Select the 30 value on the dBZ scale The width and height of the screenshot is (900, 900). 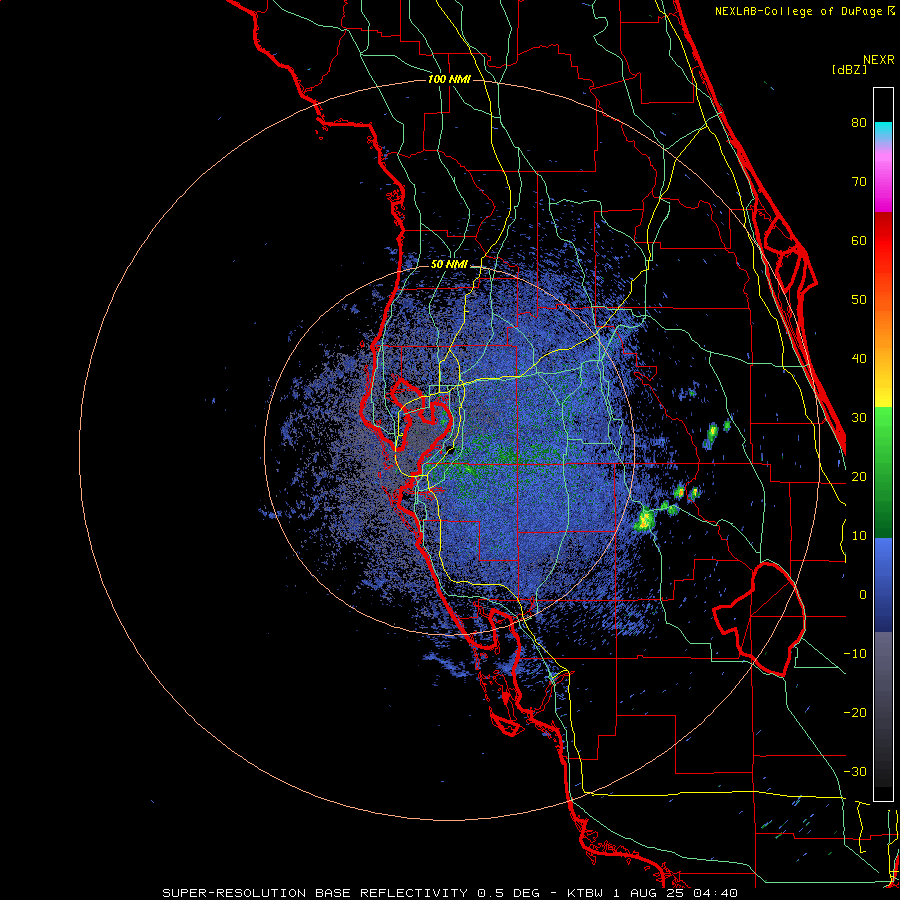coord(859,418)
